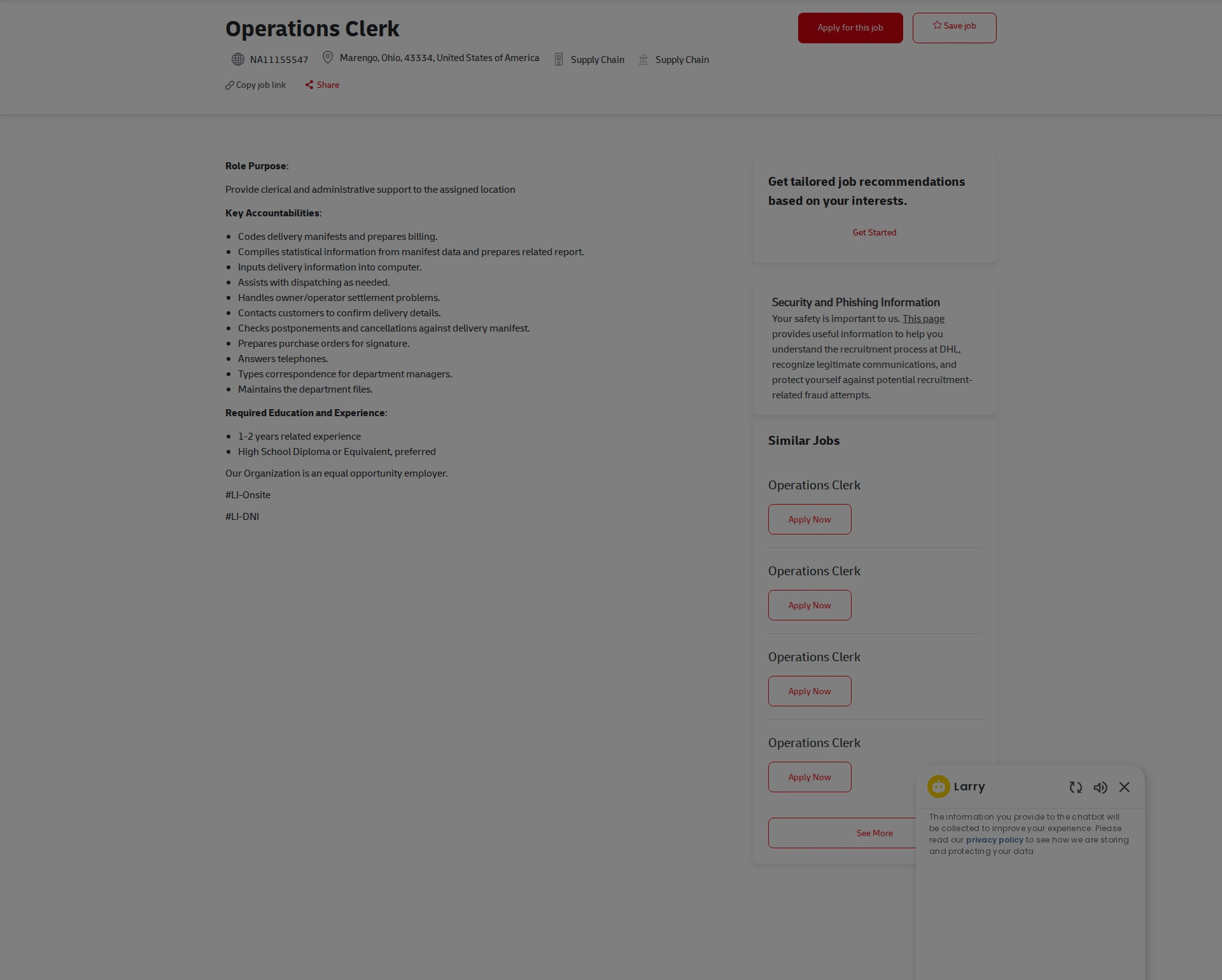This screenshot has width=1222, height=980.
Task: Open This page security information link
Action: pos(923,319)
